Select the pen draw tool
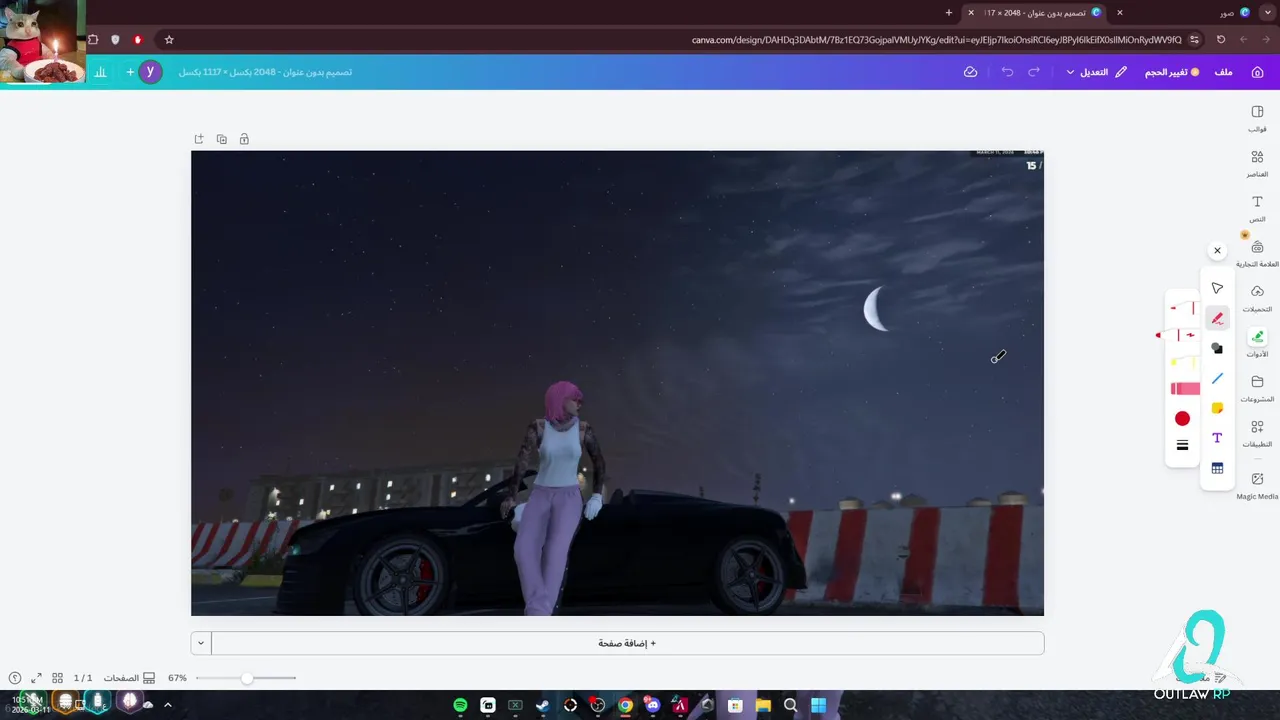The image size is (1280, 720). [x=1217, y=318]
